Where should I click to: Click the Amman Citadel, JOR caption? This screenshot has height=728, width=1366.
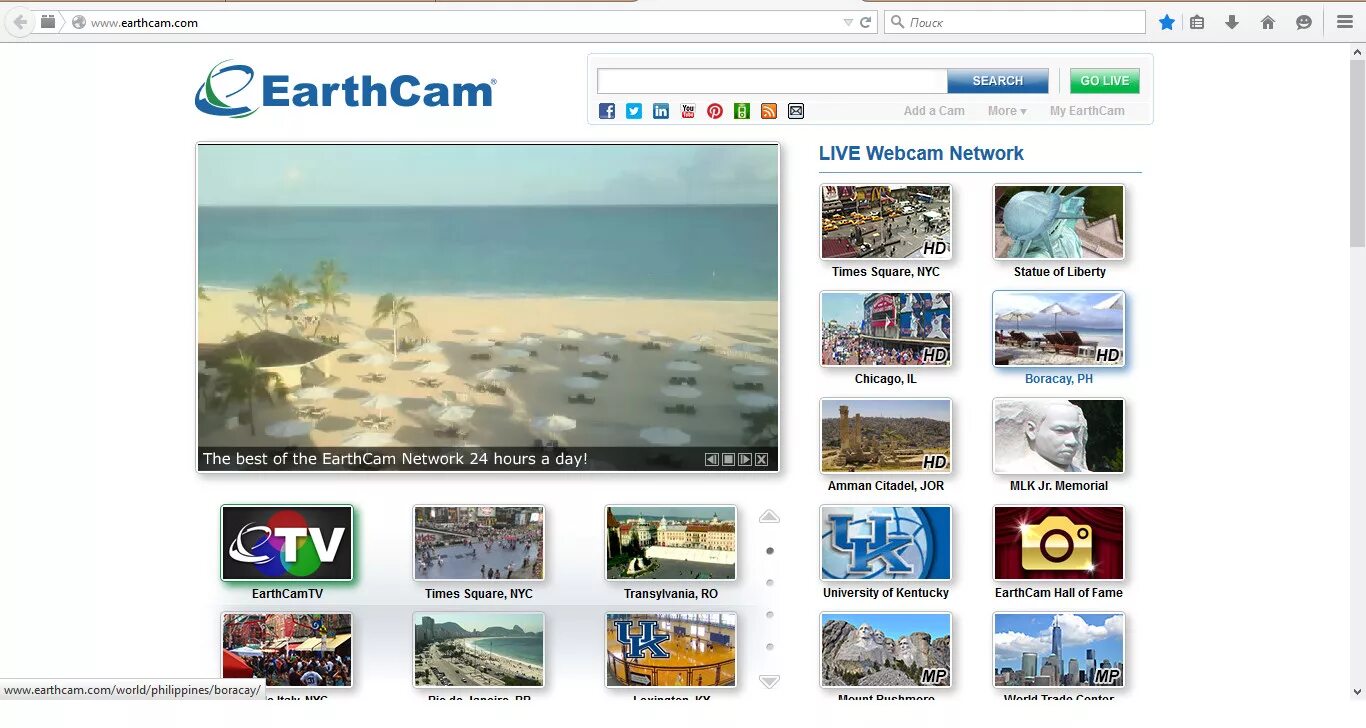(x=886, y=486)
